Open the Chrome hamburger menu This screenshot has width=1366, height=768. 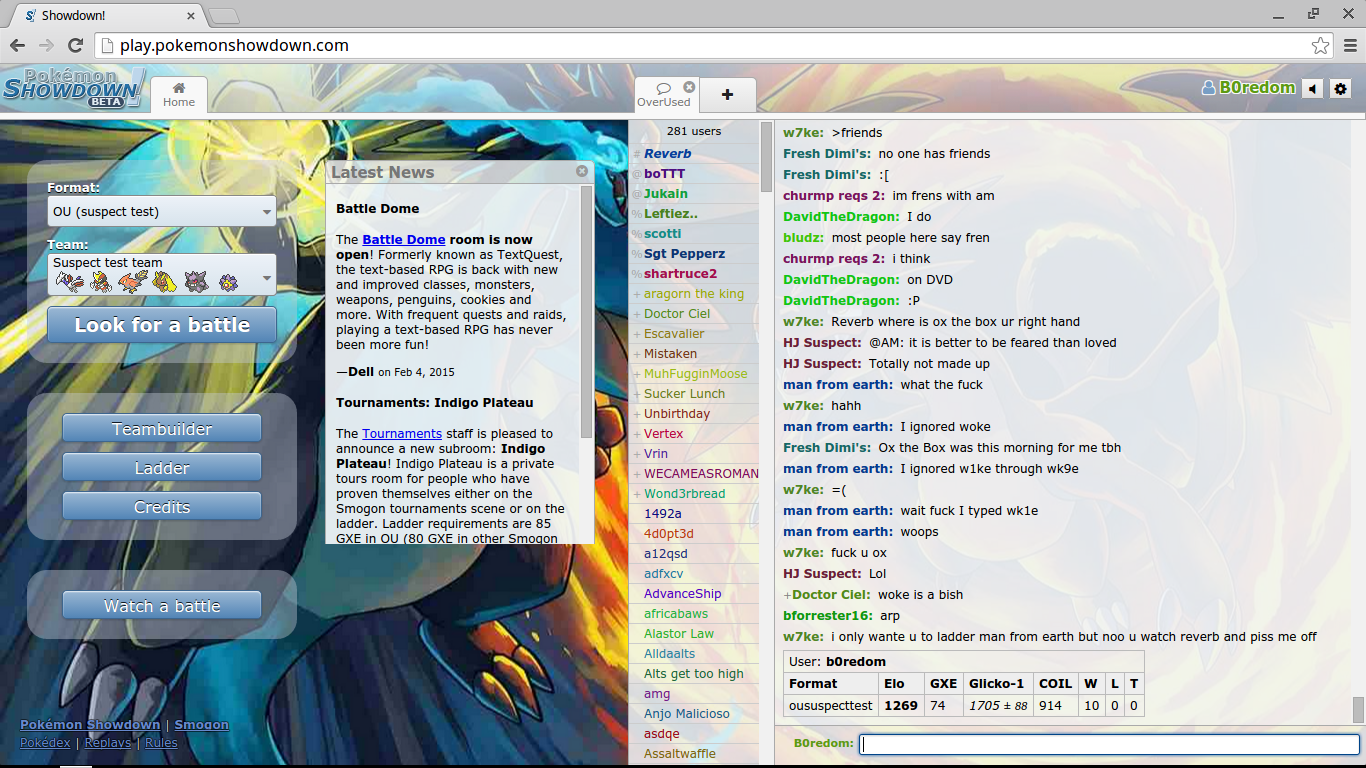point(1350,45)
